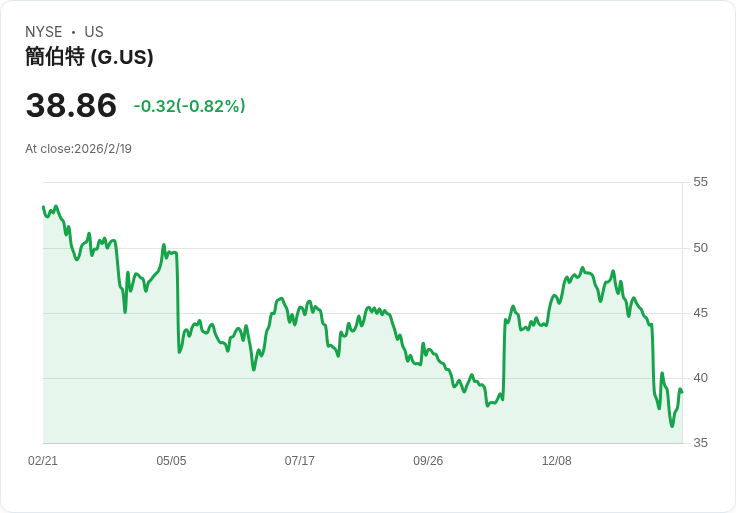Click the chart line's final endpoint at right edge
This screenshot has width=736, height=513.
(x=682, y=392)
